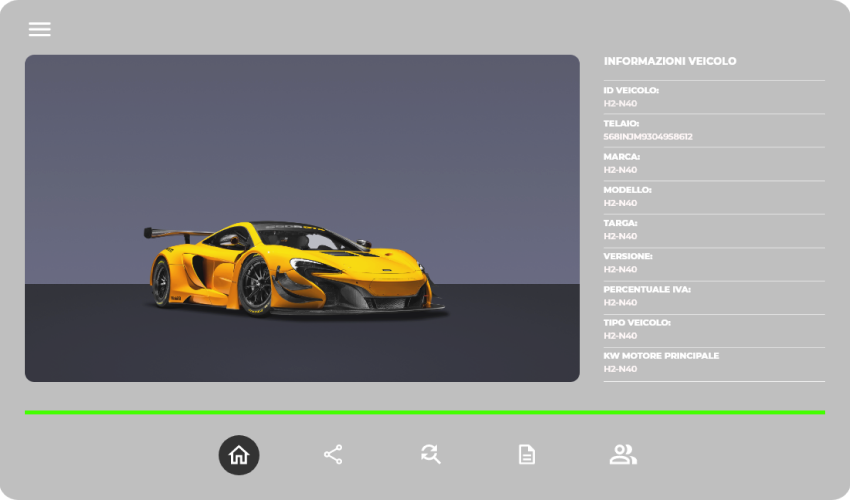Click the orange car image
Screen dimensions: 850x500
(296, 268)
